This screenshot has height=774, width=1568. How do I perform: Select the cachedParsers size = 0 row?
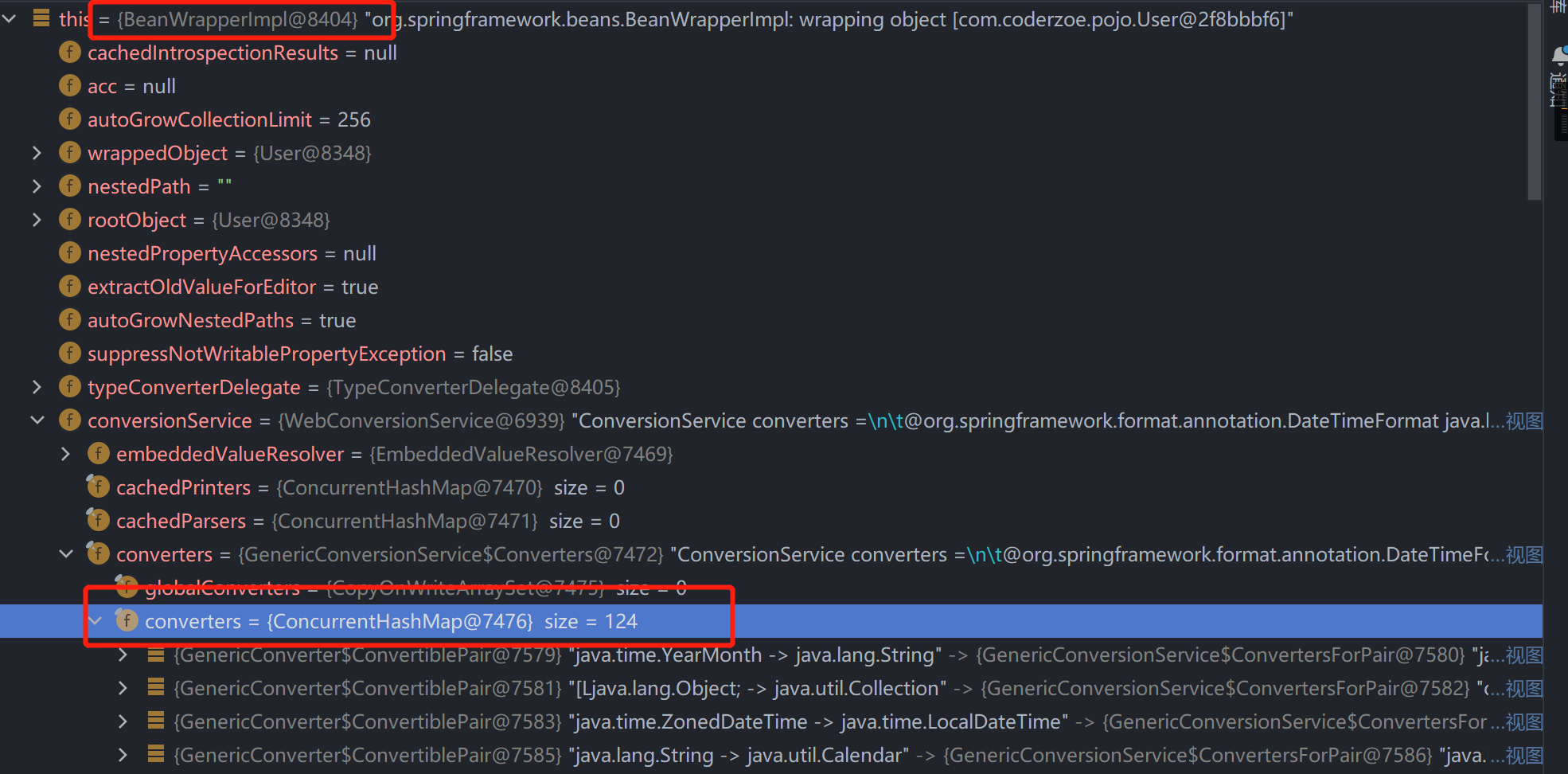point(771,521)
